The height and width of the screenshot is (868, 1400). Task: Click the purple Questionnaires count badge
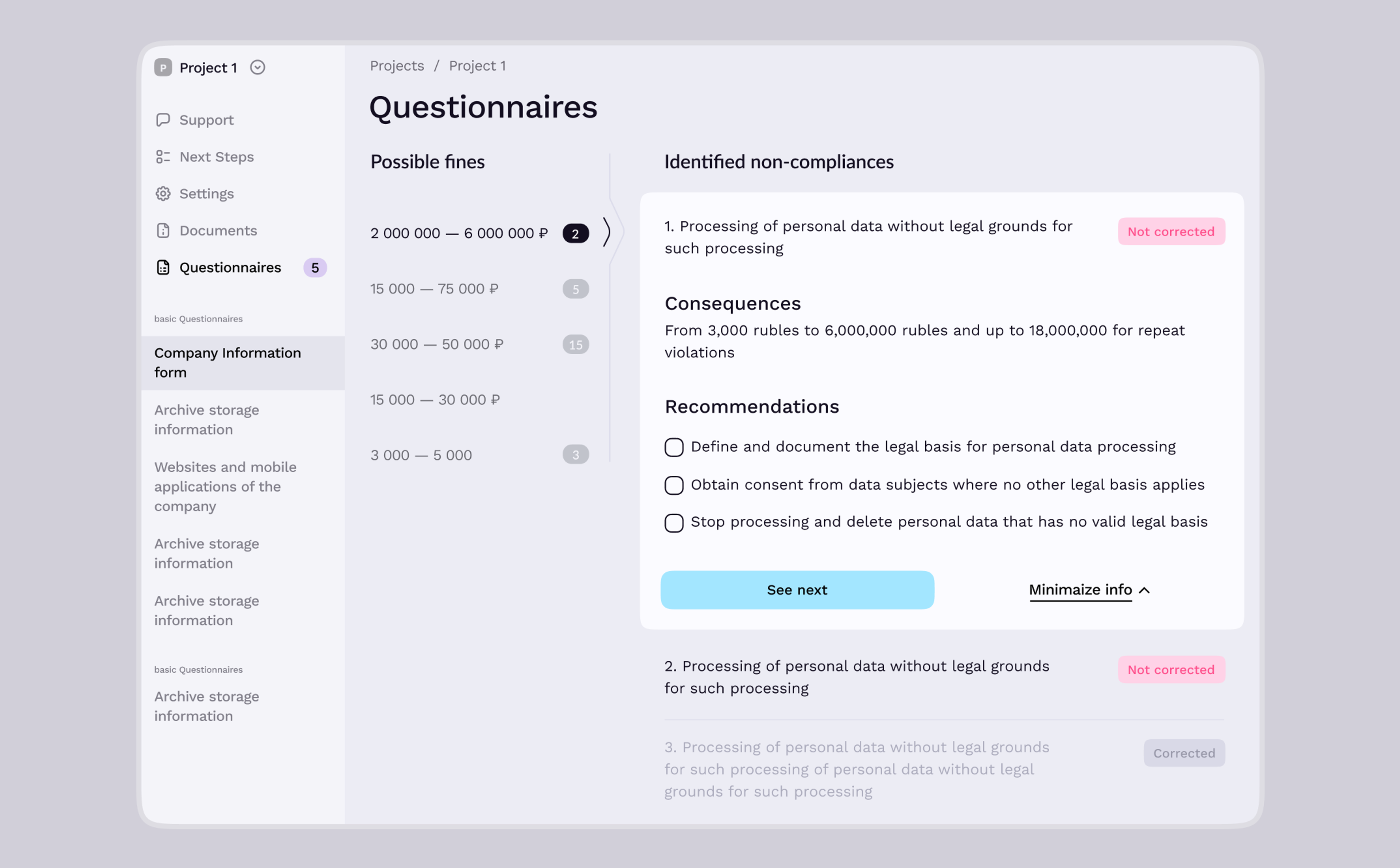pyautogui.click(x=315, y=268)
